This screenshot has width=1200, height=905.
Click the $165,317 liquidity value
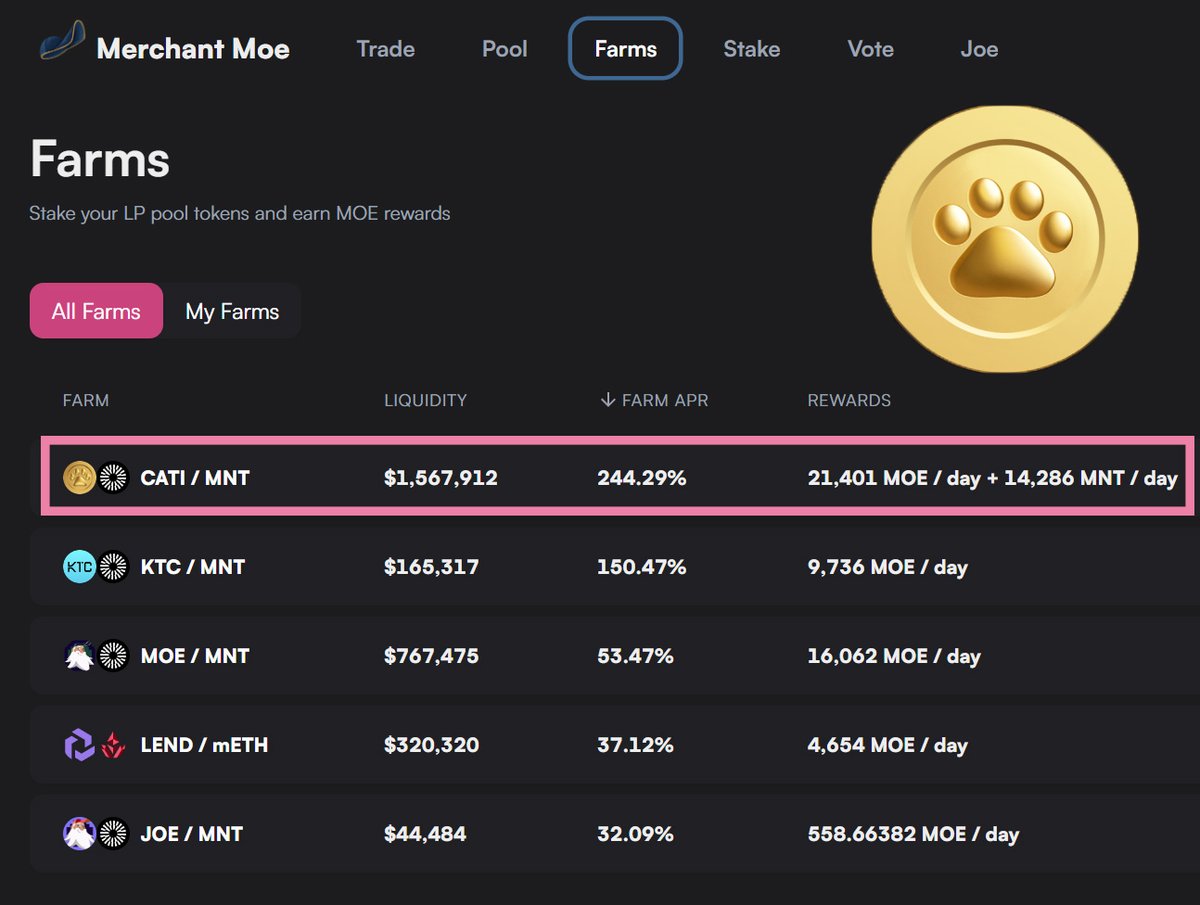pyautogui.click(x=431, y=567)
